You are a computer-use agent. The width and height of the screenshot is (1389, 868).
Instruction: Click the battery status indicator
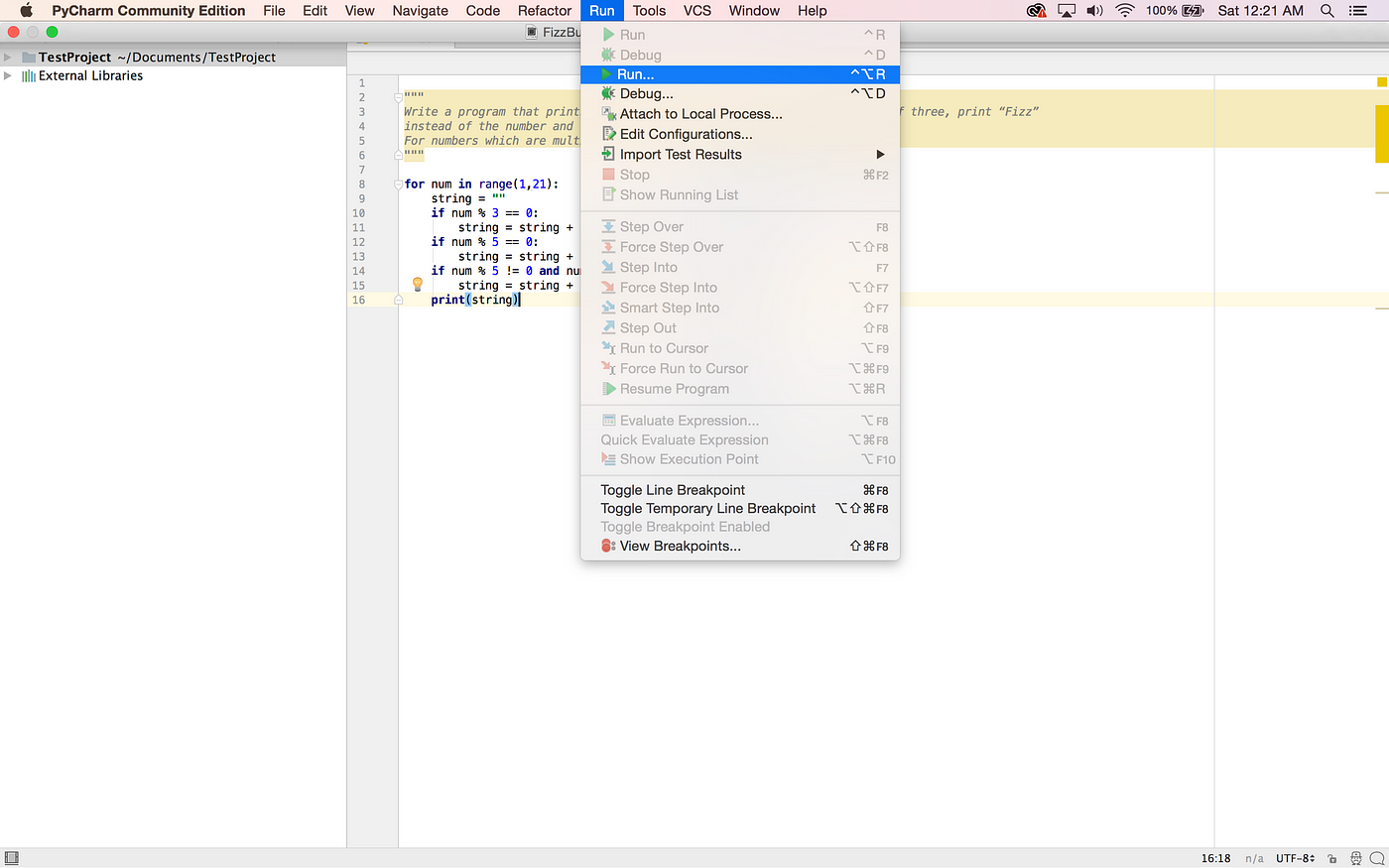pos(1175,10)
